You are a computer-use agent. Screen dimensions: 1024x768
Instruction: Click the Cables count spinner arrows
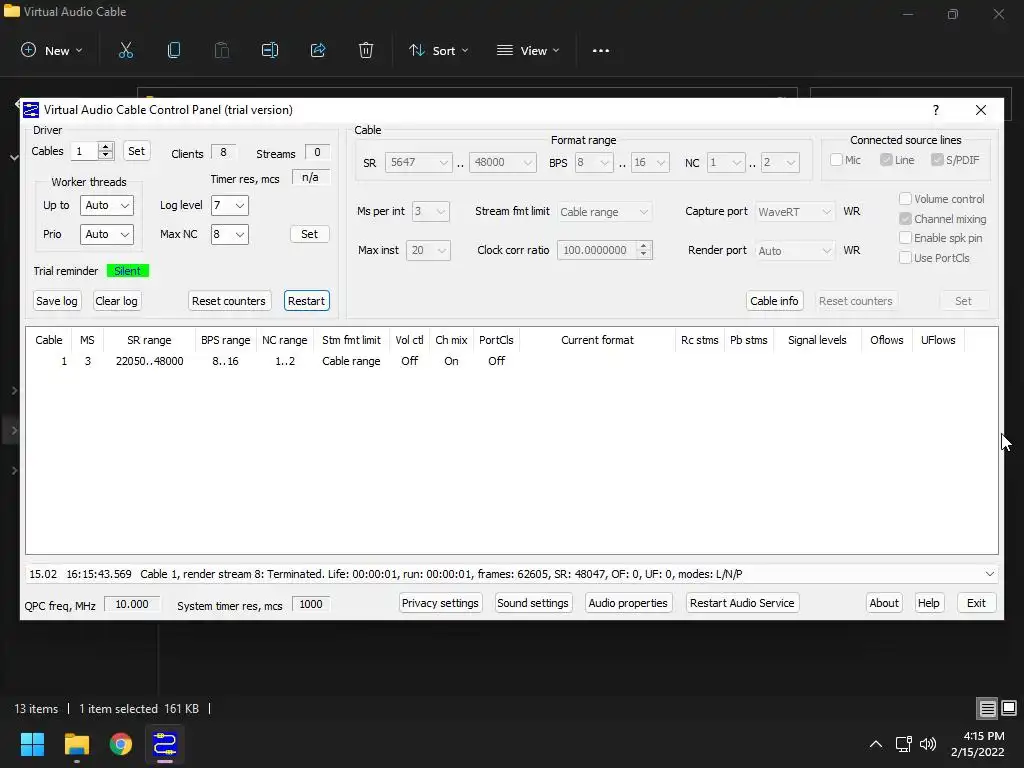pos(105,151)
